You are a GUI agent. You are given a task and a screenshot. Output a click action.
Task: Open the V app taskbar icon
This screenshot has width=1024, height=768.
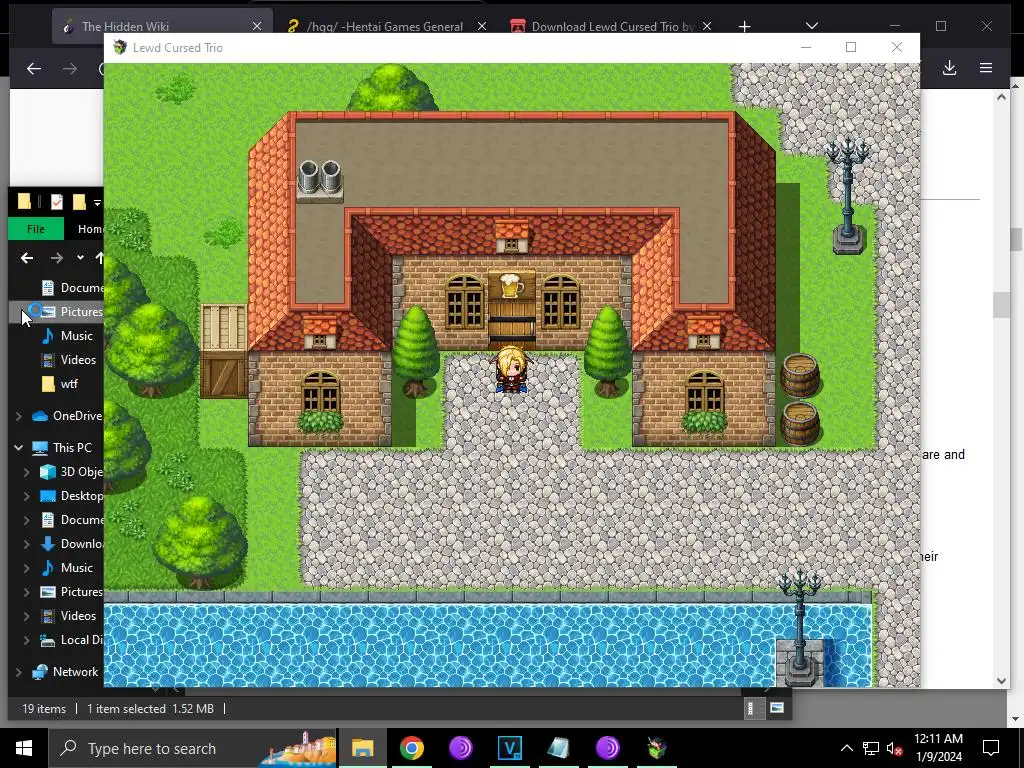click(509, 748)
